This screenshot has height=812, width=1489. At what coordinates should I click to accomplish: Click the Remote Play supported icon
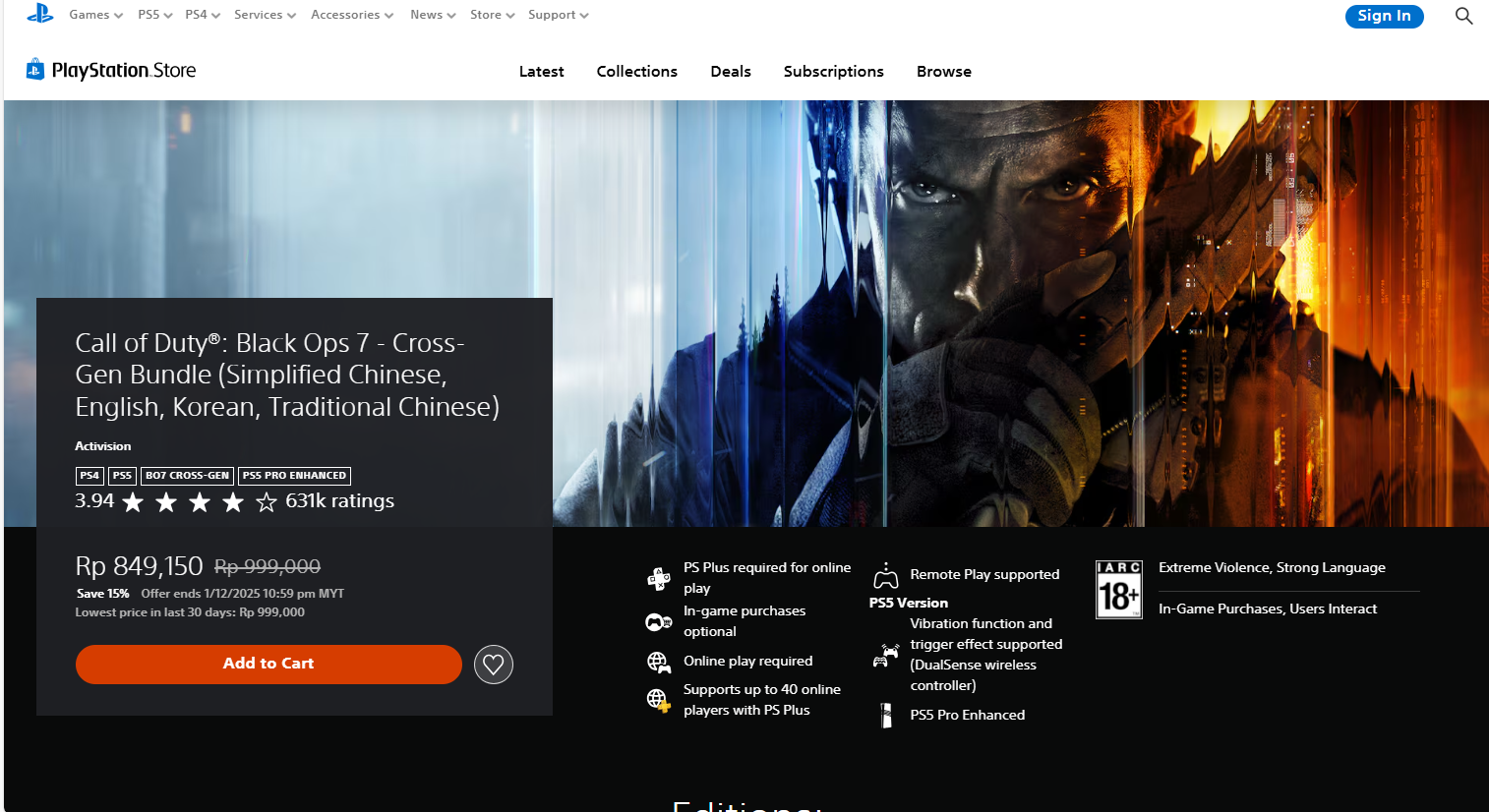tap(886, 575)
